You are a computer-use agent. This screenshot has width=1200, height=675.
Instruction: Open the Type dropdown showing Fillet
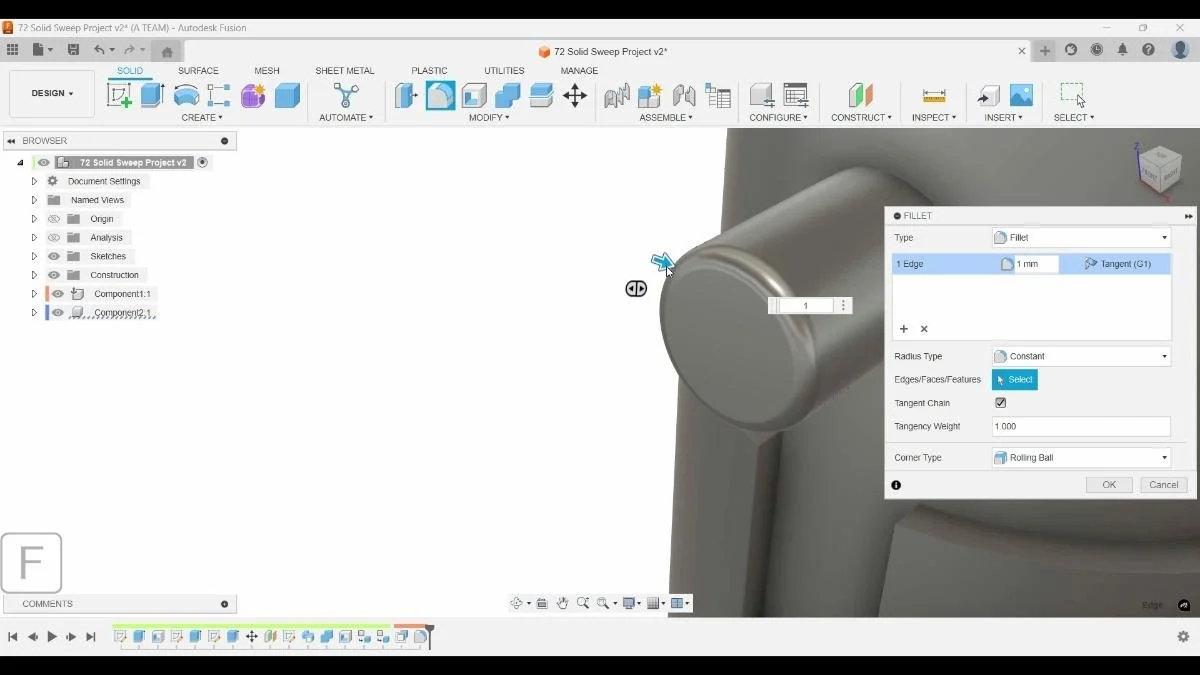(x=1081, y=238)
